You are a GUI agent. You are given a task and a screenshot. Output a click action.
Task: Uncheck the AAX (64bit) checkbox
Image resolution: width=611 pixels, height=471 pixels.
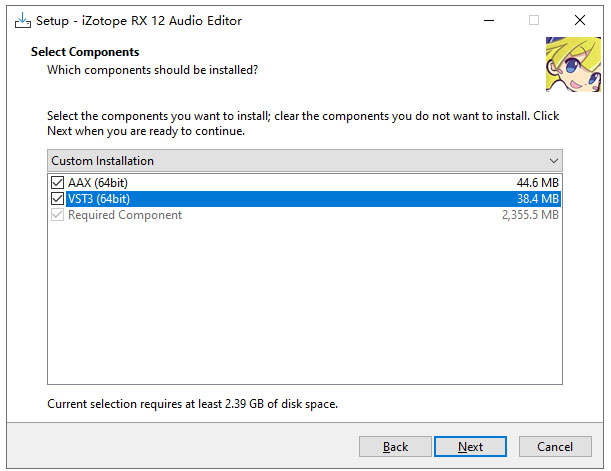pos(57,182)
